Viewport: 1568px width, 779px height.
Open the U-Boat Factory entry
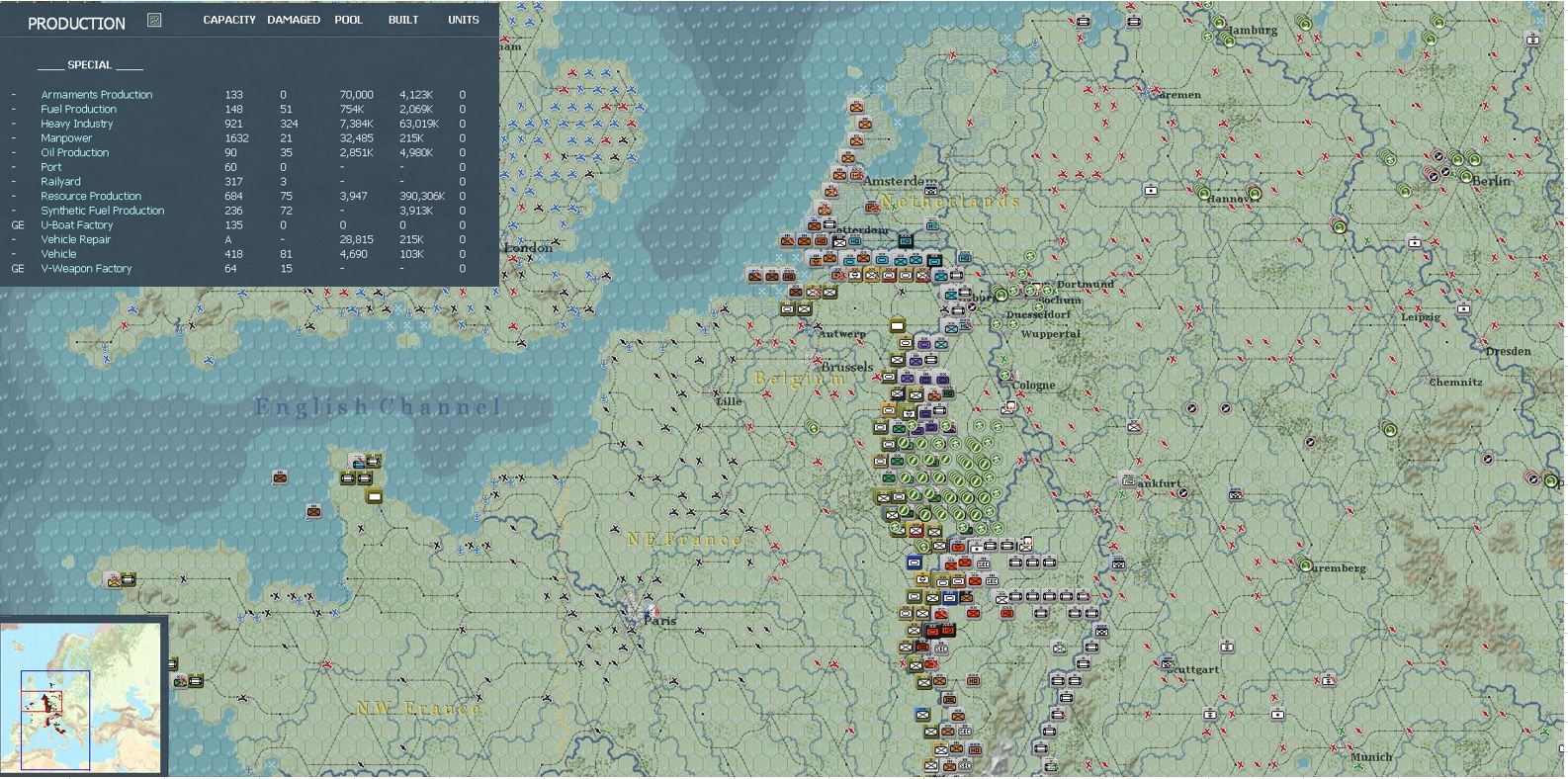click(x=77, y=225)
